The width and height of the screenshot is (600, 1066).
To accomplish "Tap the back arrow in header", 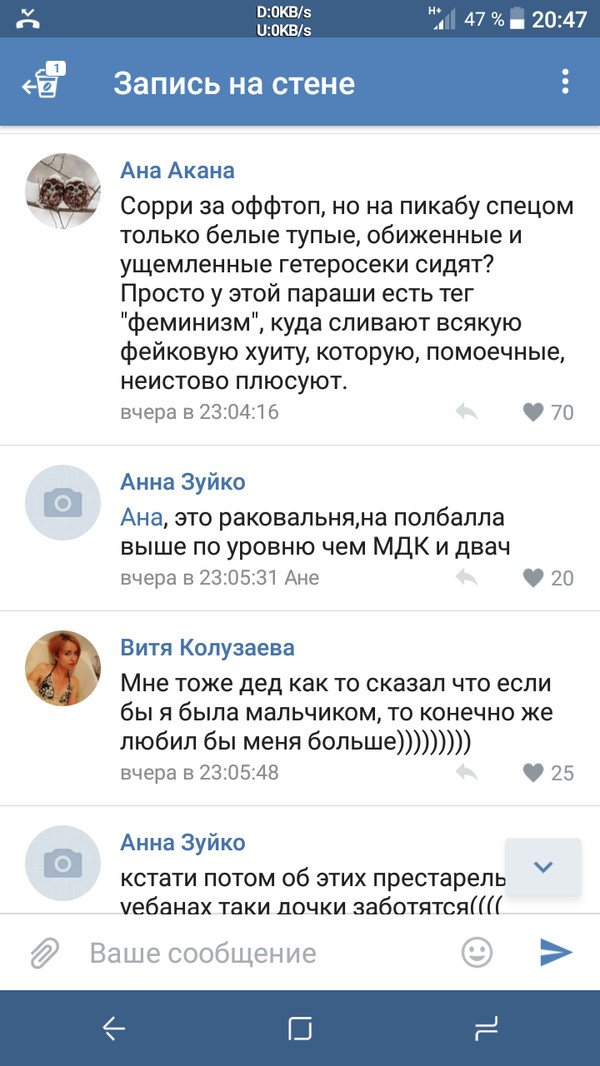I will tap(42, 83).
